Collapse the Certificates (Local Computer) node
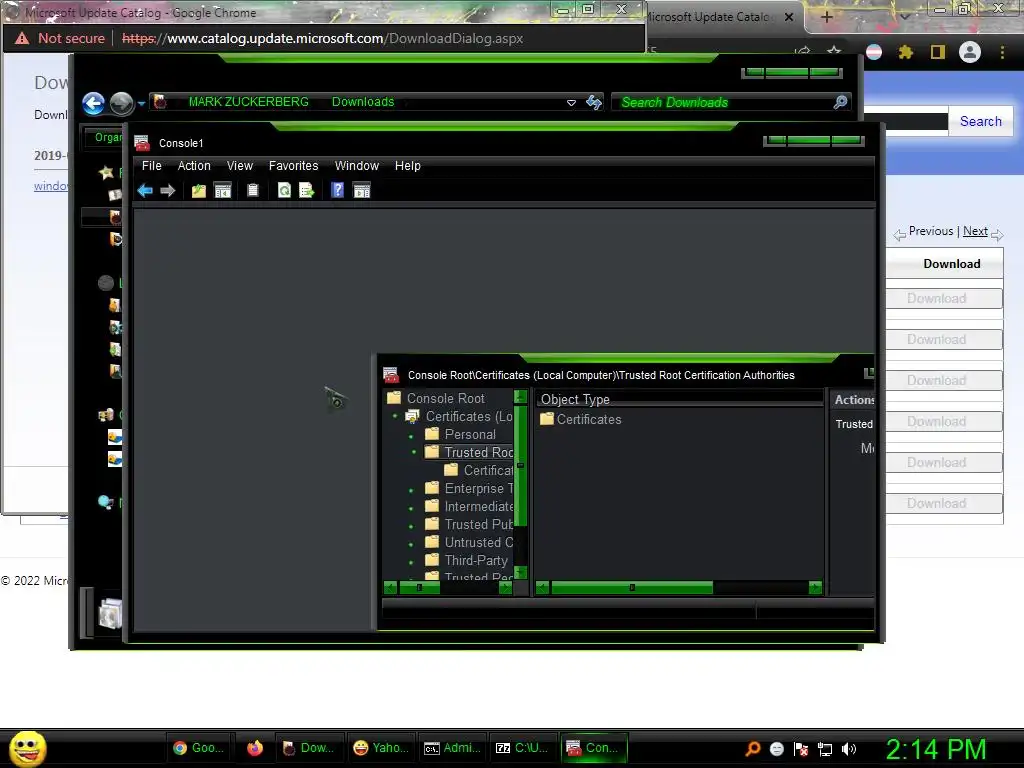The height and width of the screenshot is (768, 1024). [x=394, y=416]
